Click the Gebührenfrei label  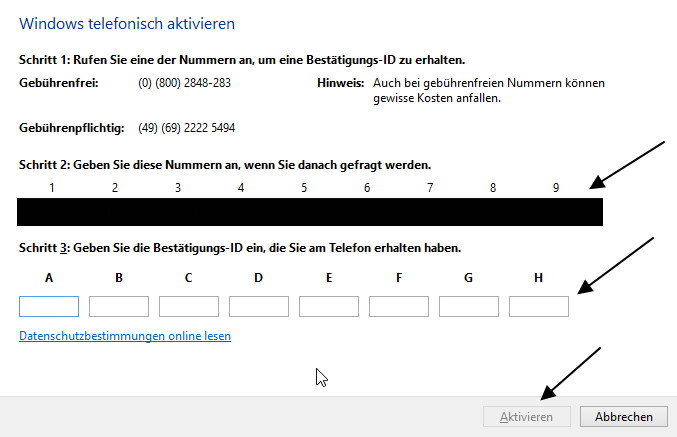(x=59, y=83)
